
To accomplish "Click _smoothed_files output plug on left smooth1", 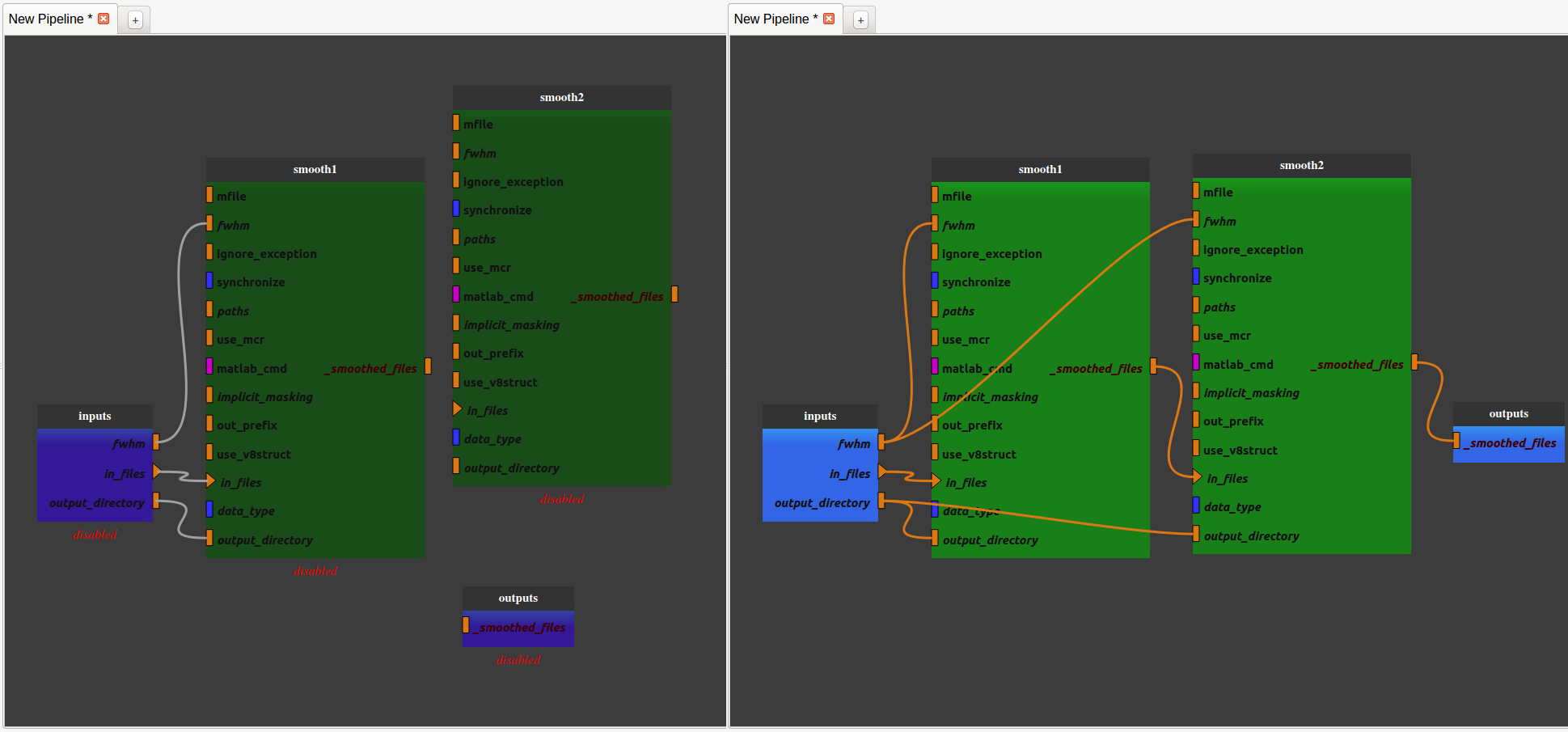I will 428,366.
